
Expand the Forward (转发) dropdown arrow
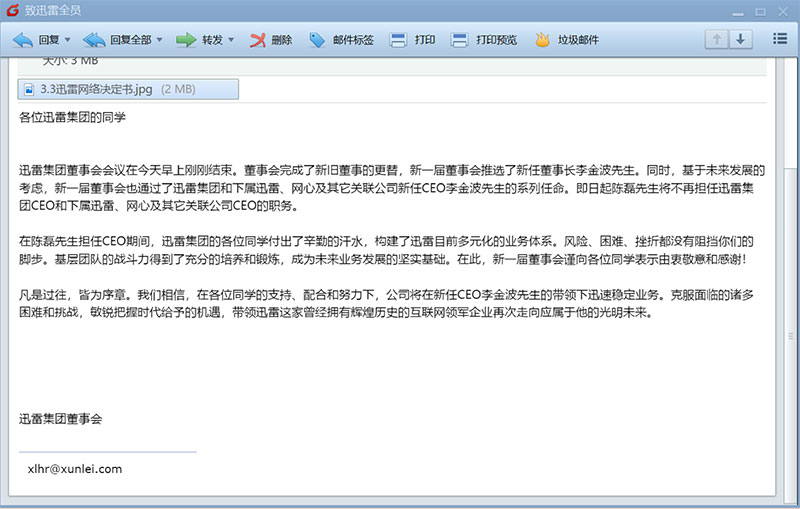click(231, 40)
